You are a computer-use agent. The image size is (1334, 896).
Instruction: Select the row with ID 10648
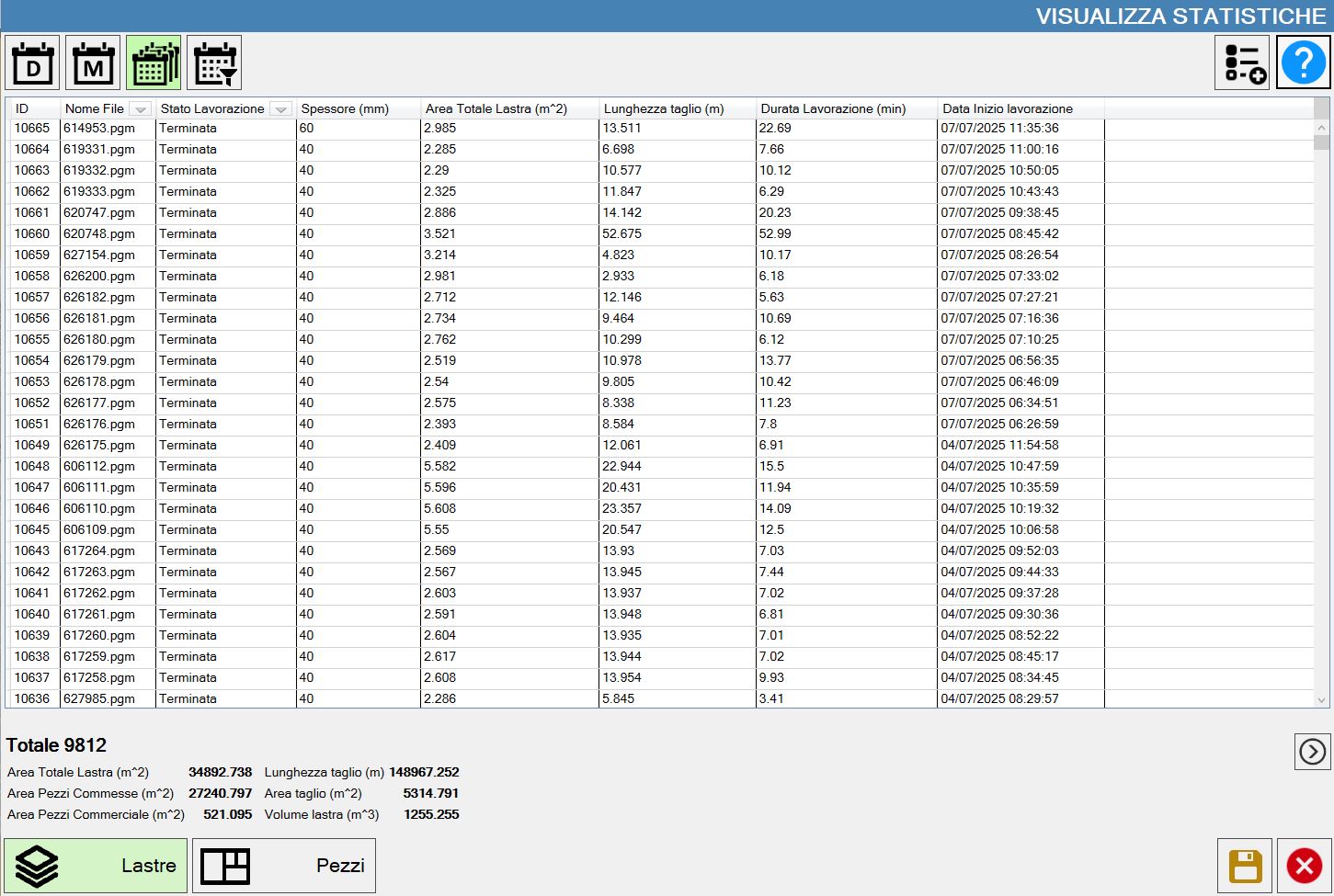click(x=660, y=467)
